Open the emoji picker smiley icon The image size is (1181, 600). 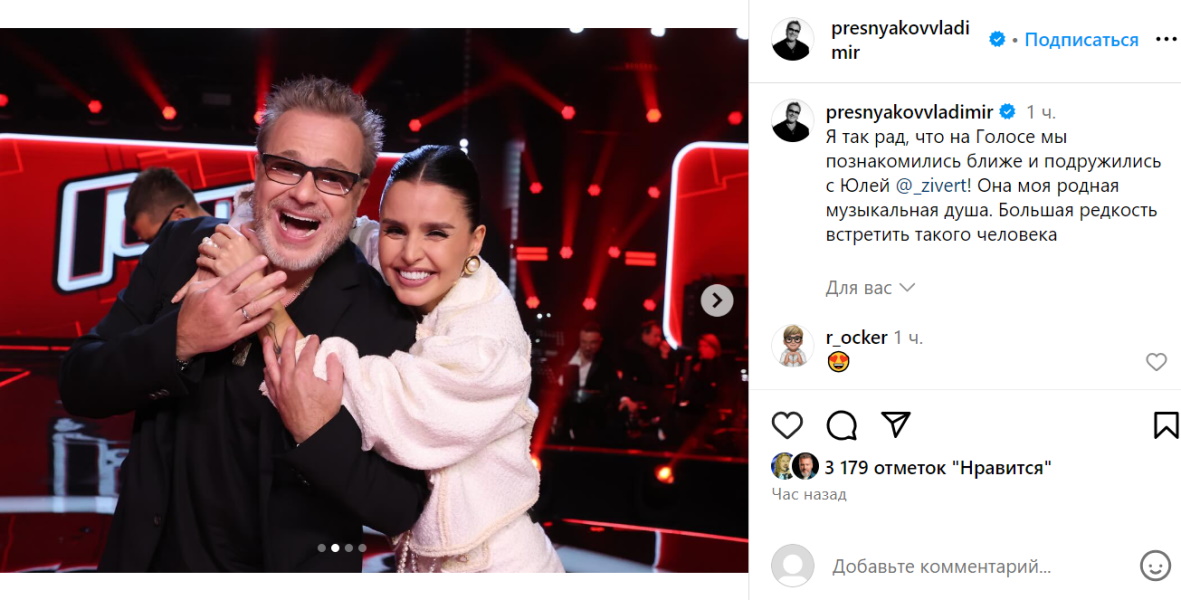pyautogui.click(x=1155, y=565)
